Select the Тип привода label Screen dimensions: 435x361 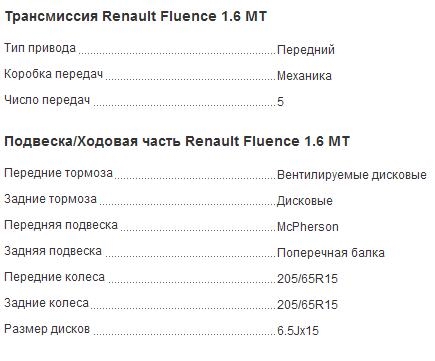(40, 48)
